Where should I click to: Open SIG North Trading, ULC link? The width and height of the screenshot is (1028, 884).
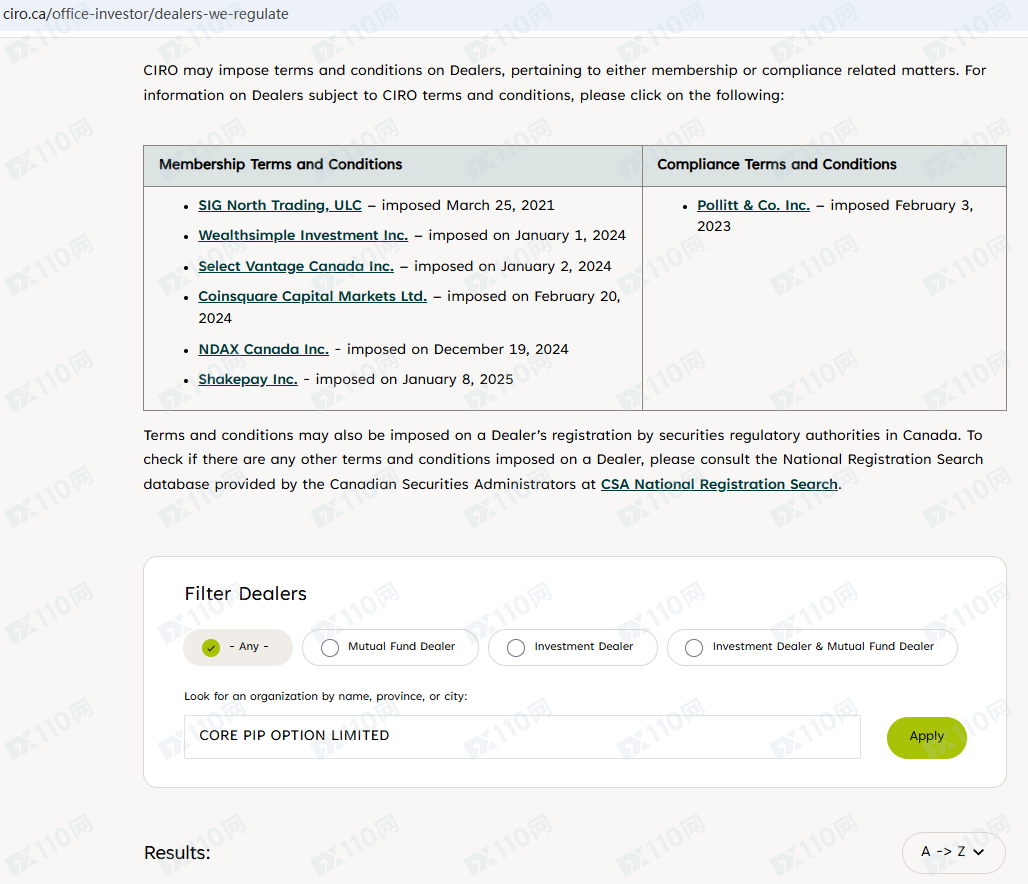coord(280,205)
